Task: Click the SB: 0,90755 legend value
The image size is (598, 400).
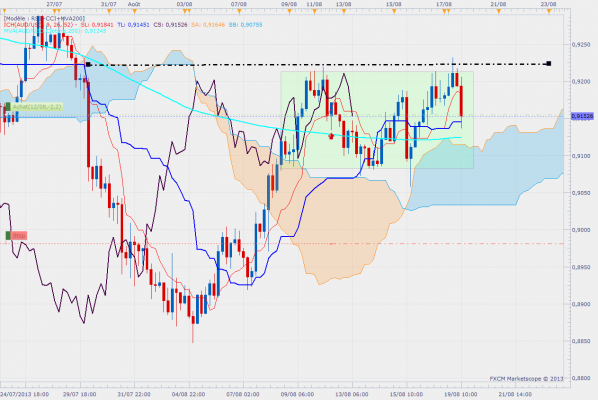Action: pos(245,25)
